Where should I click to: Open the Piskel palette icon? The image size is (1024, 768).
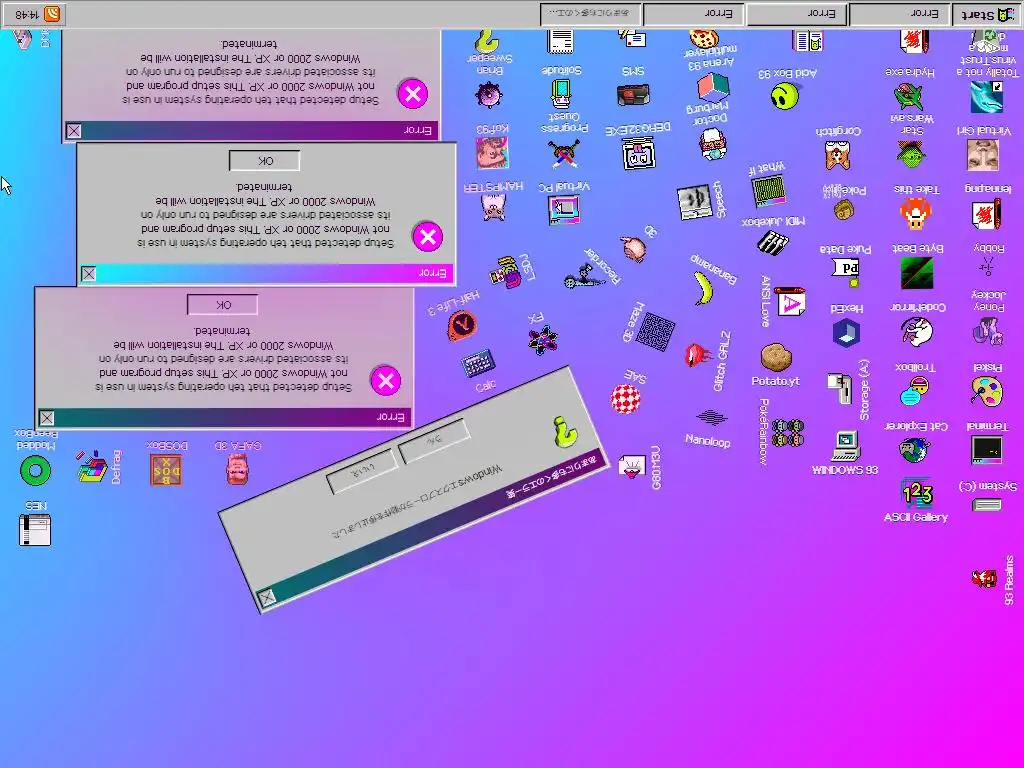click(x=987, y=391)
